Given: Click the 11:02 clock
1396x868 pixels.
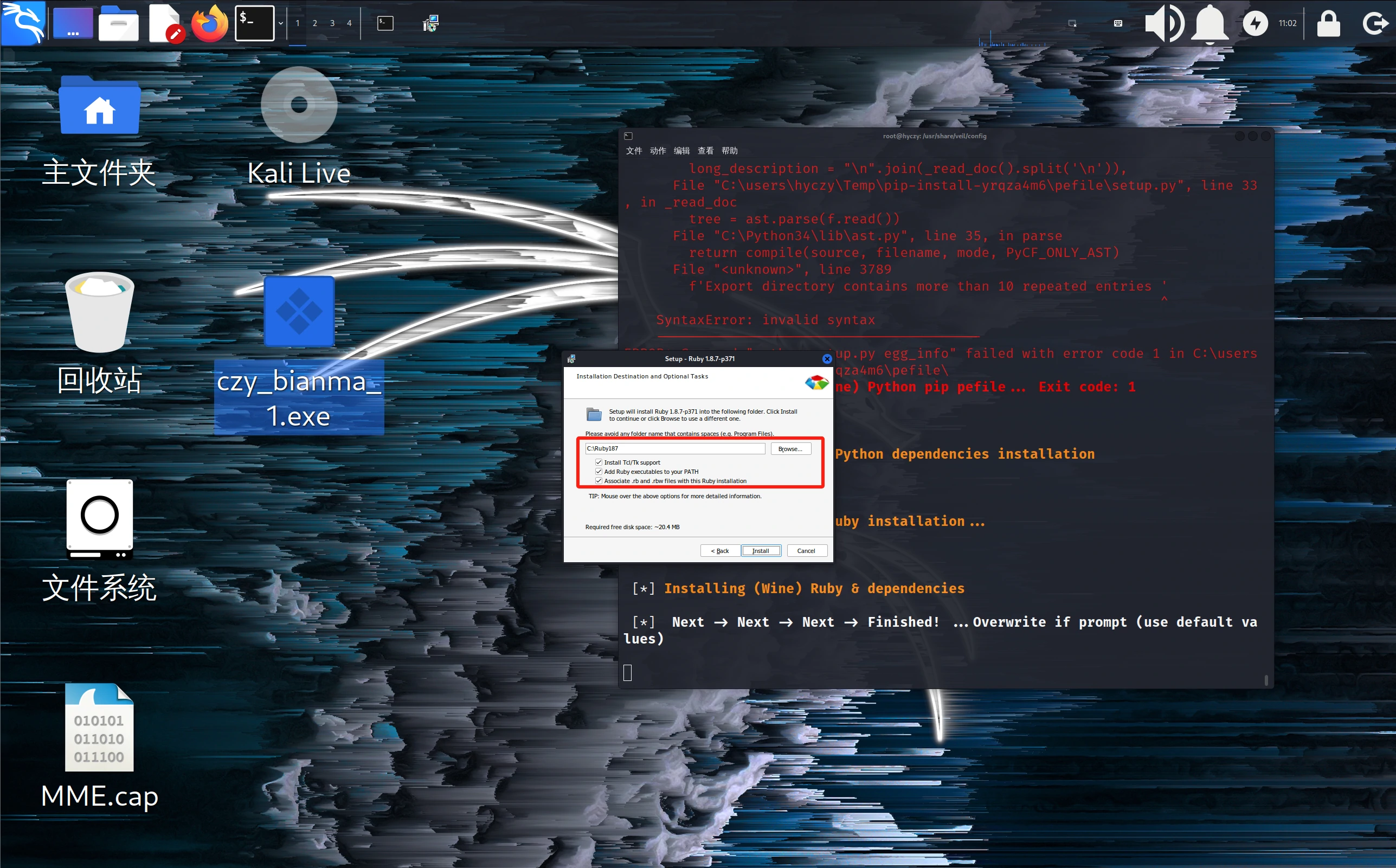Looking at the screenshot, I should click(x=1288, y=23).
